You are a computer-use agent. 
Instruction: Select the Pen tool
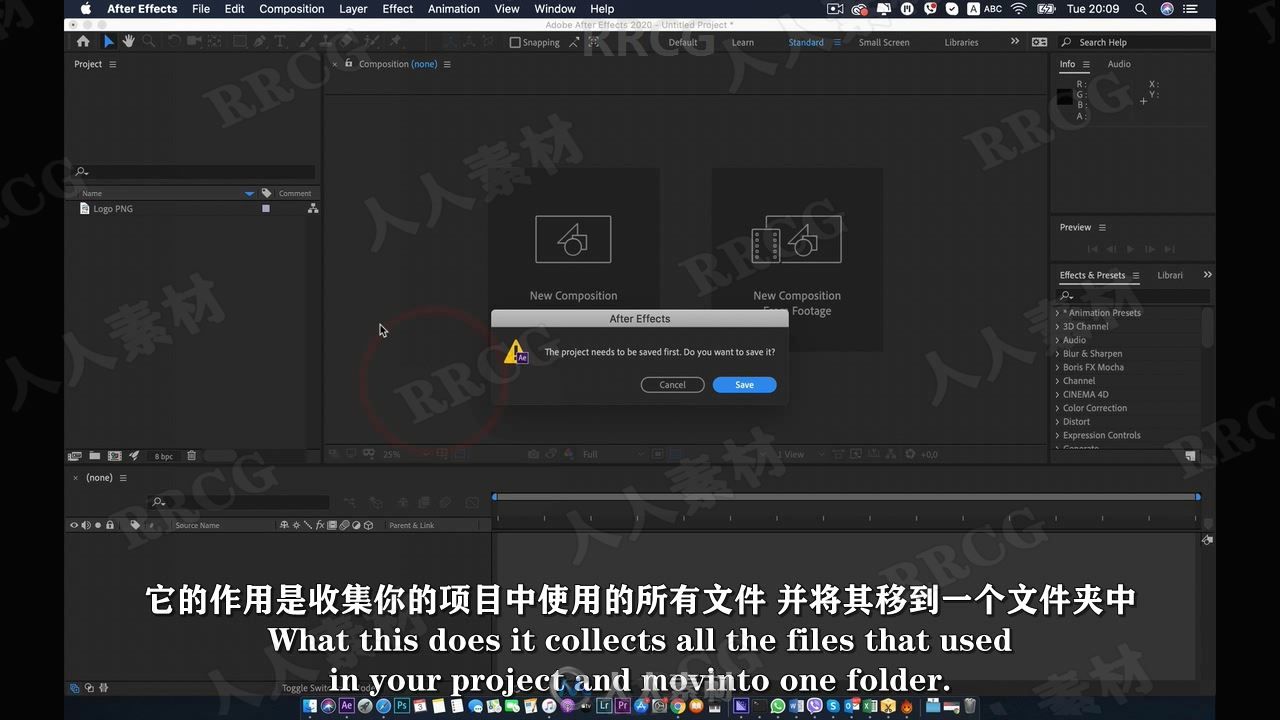(259, 42)
